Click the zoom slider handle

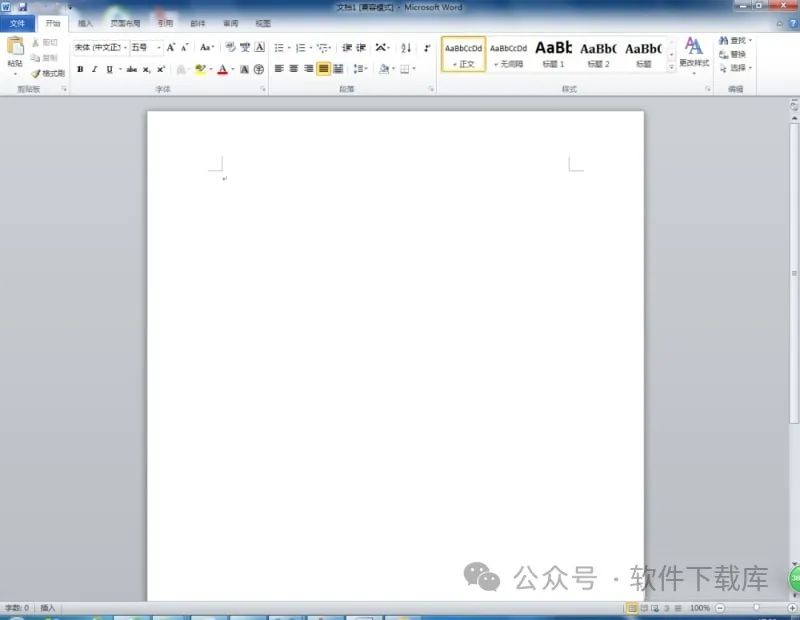(x=756, y=608)
